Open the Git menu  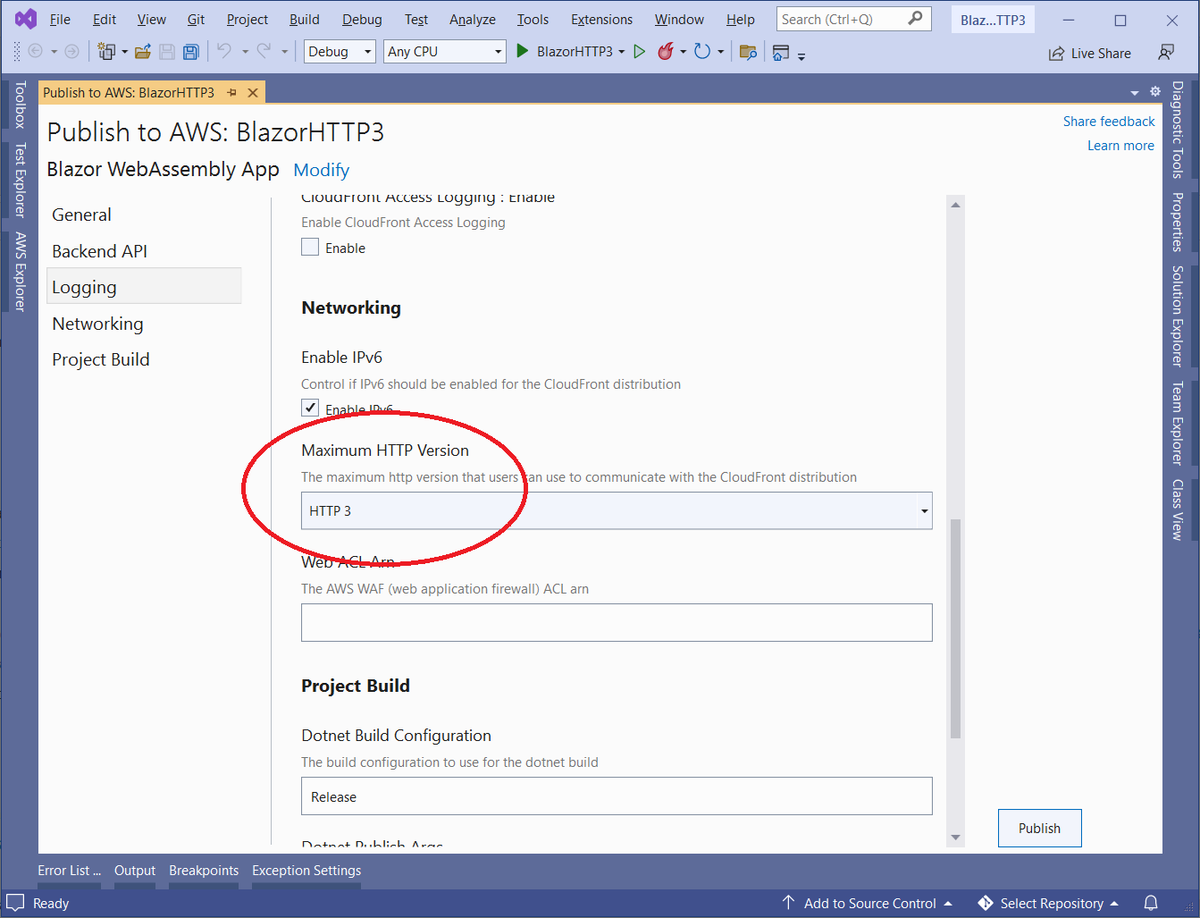pos(196,19)
